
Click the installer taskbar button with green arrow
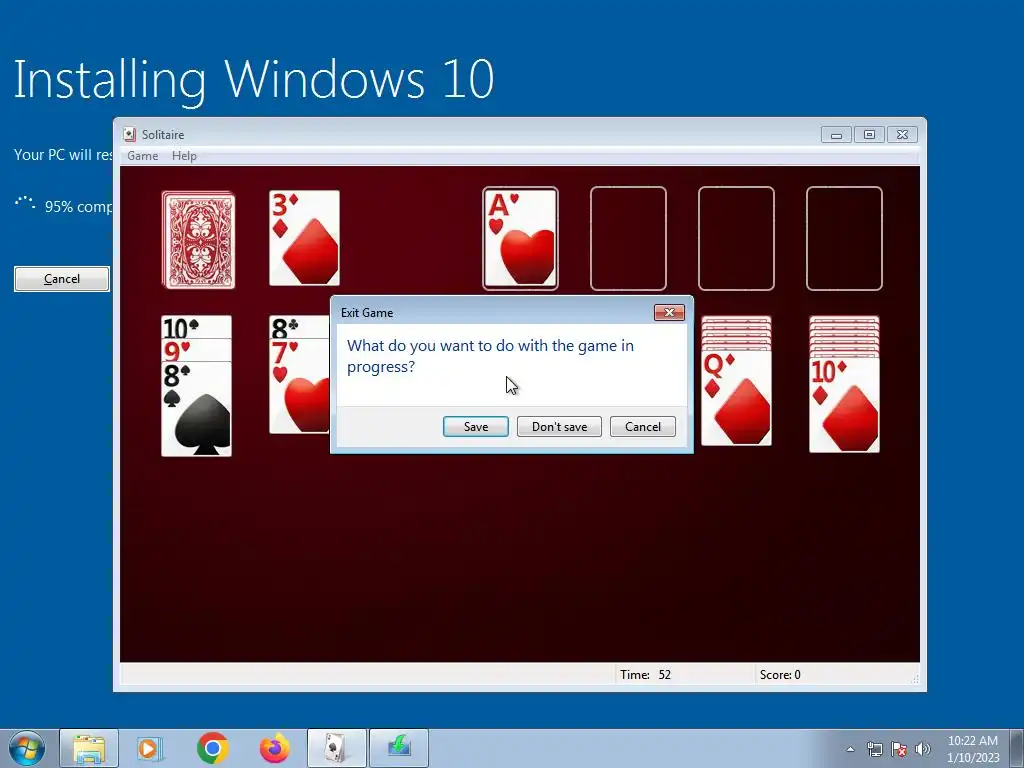tap(399, 748)
